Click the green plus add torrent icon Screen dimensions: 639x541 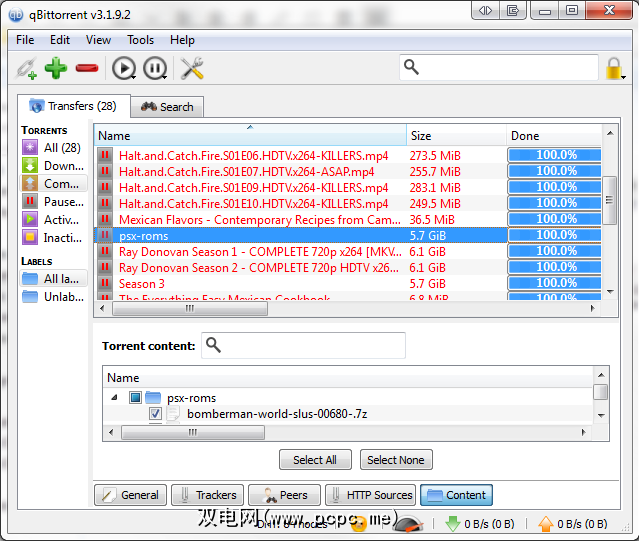pos(56,68)
